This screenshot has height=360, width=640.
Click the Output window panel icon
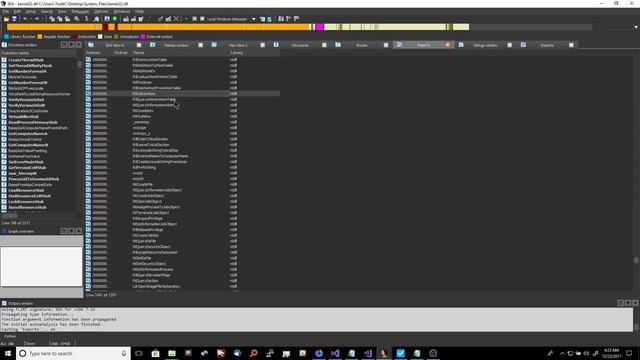click(x=4, y=303)
